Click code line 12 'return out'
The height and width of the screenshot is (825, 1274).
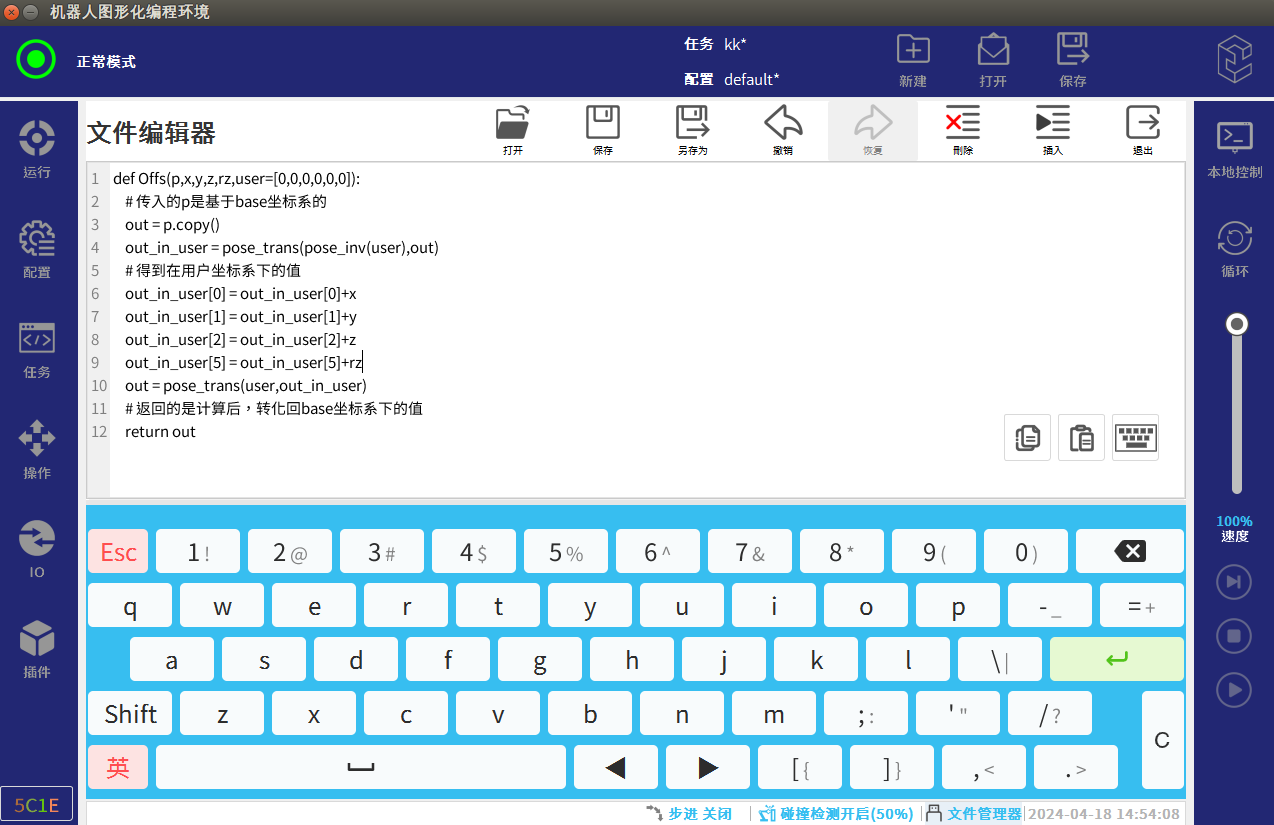[160, 432]
